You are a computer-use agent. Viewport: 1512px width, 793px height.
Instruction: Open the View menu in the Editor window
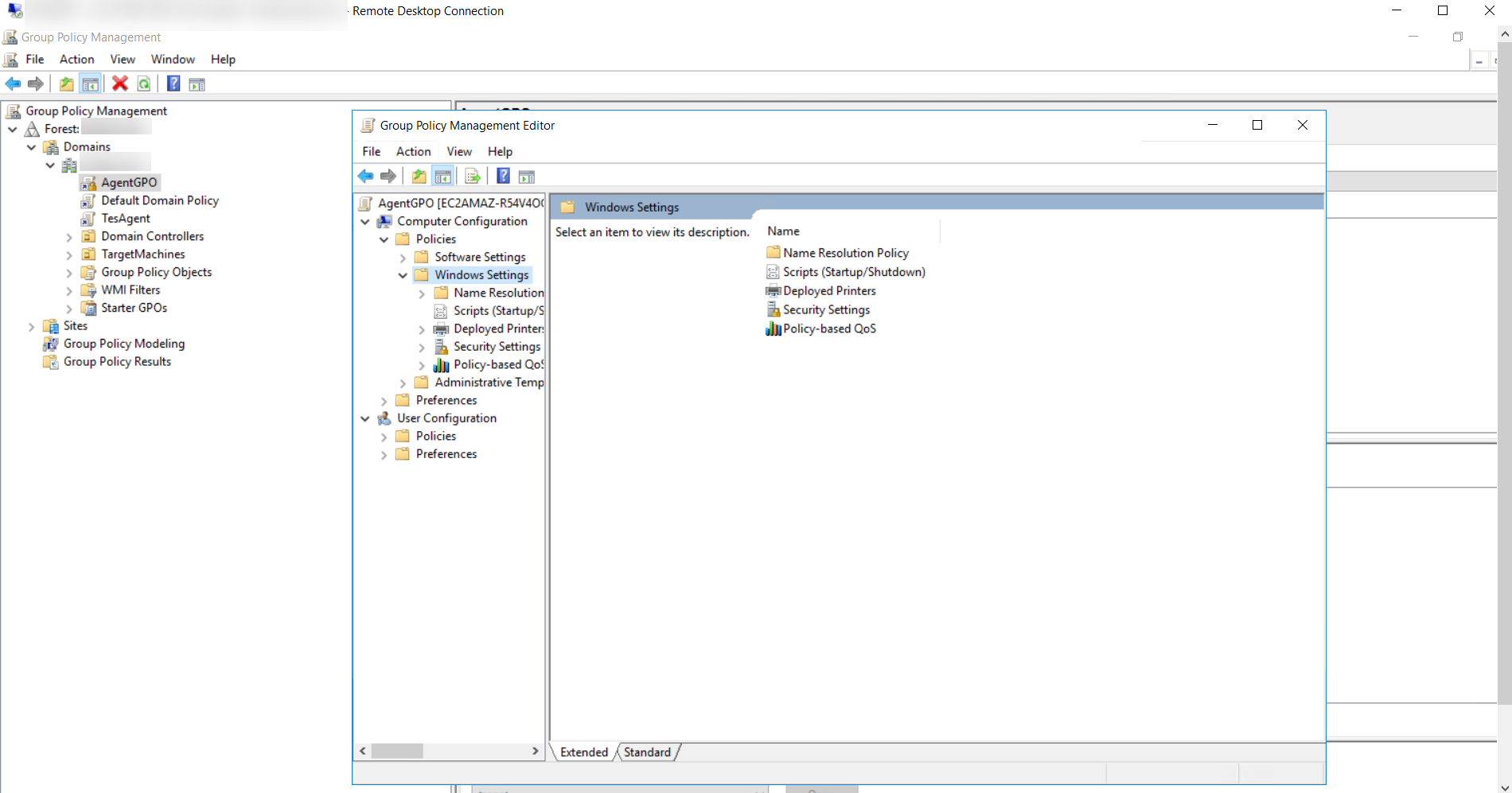(x=459, y=151)
